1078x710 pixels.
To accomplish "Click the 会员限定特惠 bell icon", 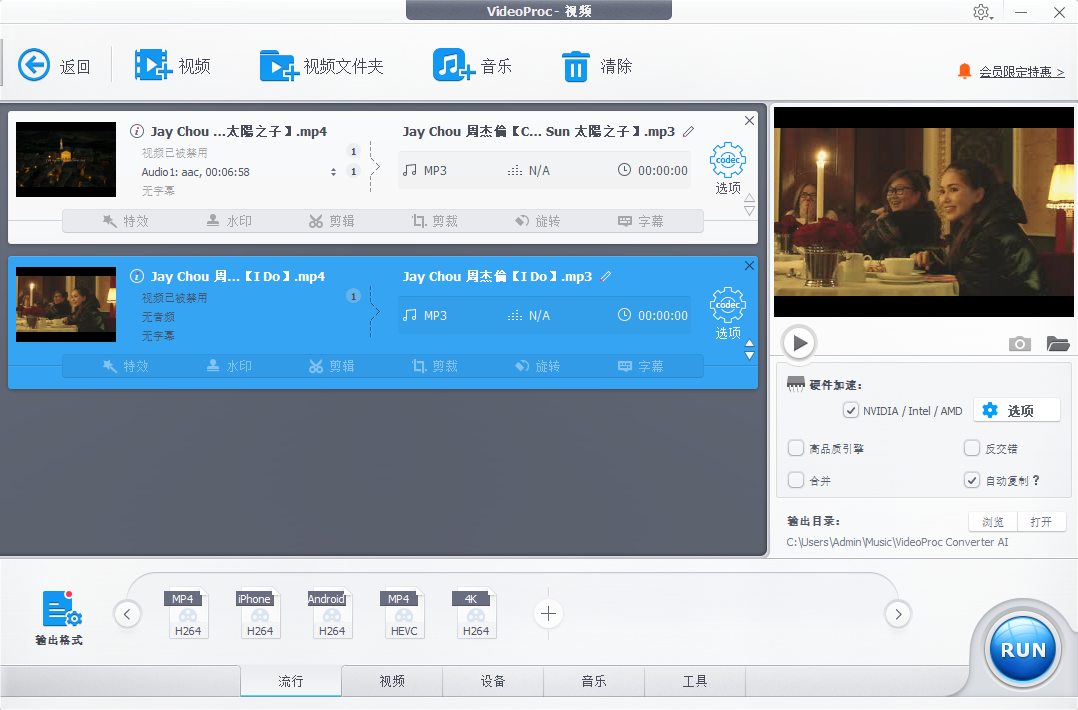I will point(965,71).
